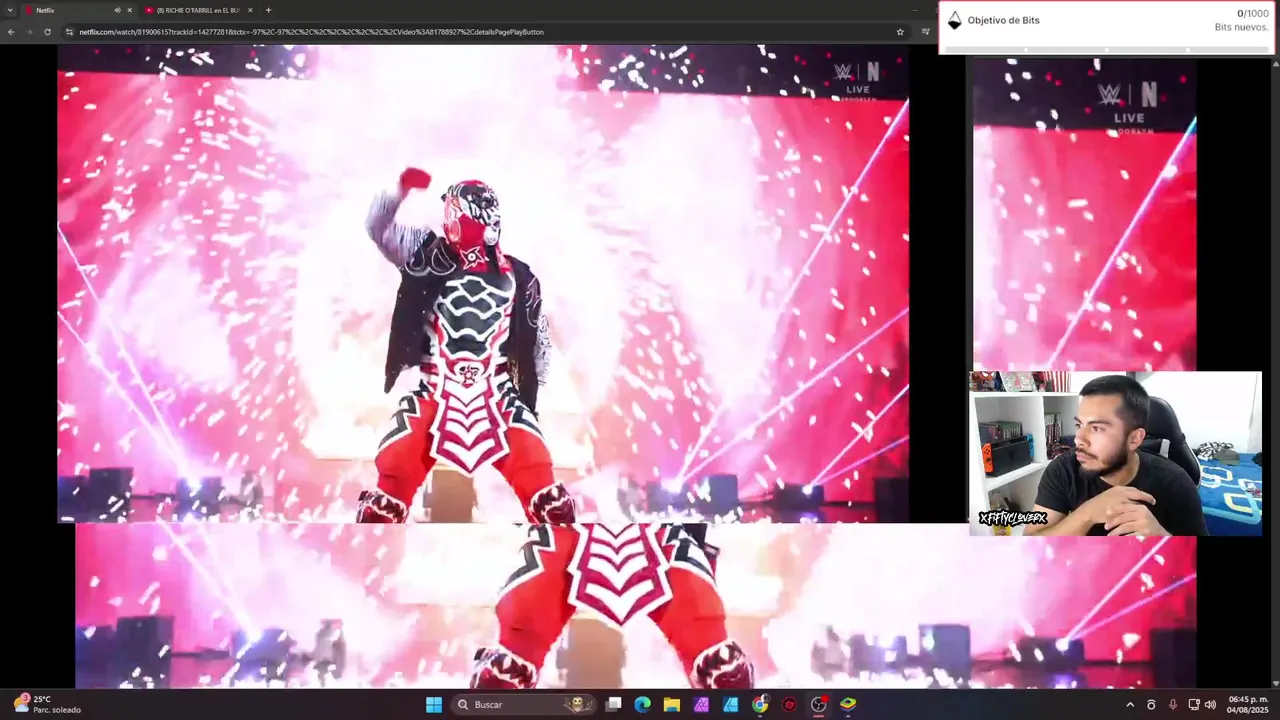The height and width of the screenshot is (720, 1280).
Task: Bookmark this page with the star
Action: [900, 32]
